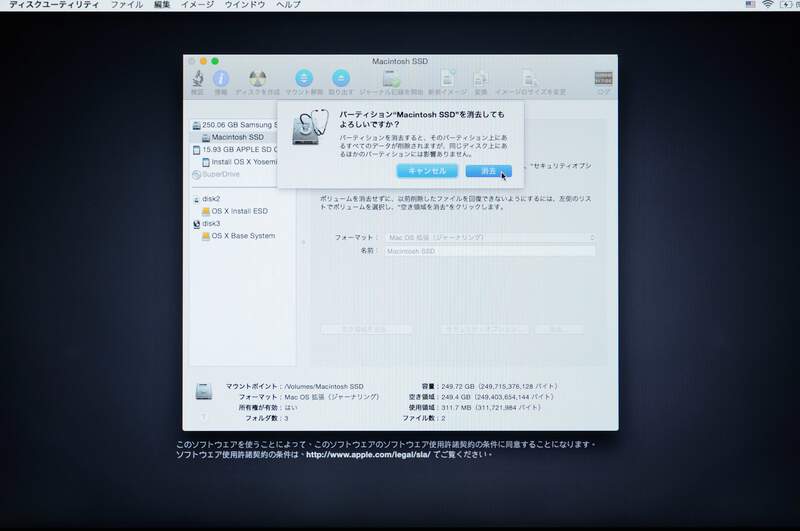
Task: Click the Unmount (マウント解除) toolbar icon
Action: pyautogui.click(x=304, y=78)
